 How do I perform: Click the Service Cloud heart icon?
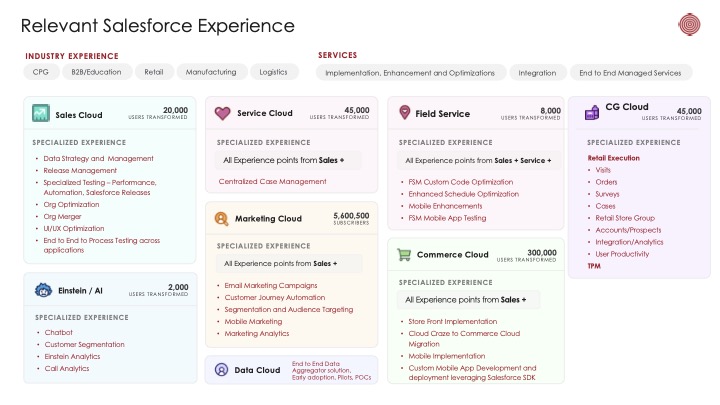point(222,113)
